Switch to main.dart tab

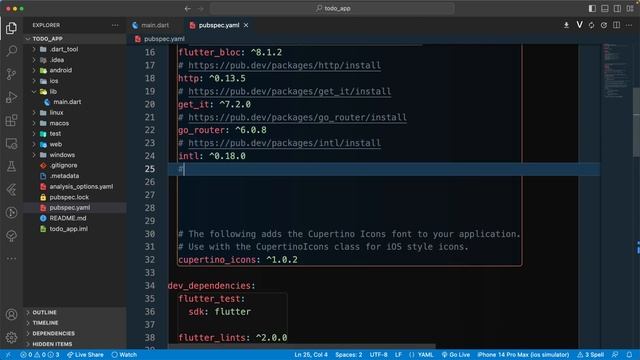point(154,25)
